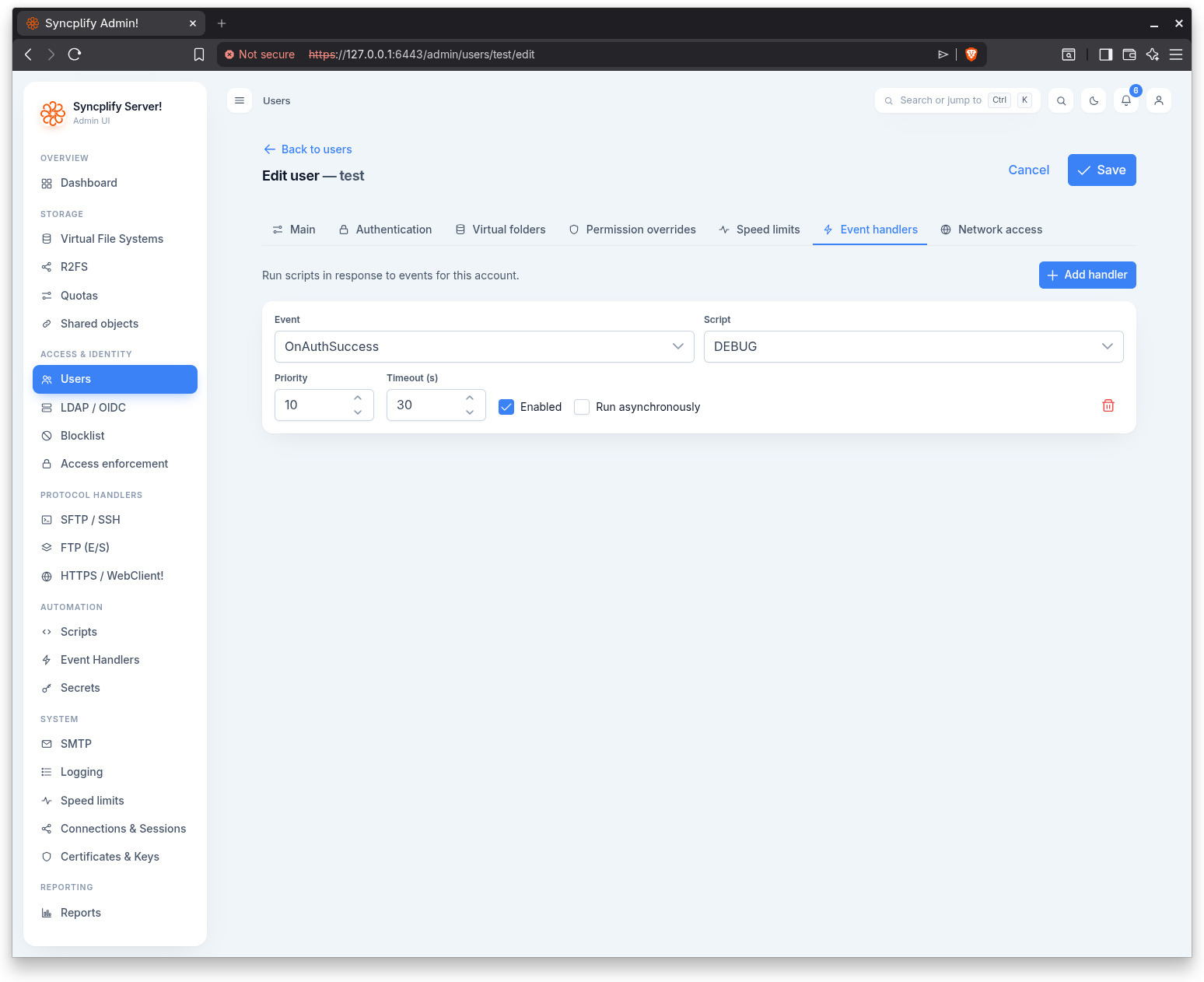
Task: Open Event Handlers in sidebar
Action: 115,660
